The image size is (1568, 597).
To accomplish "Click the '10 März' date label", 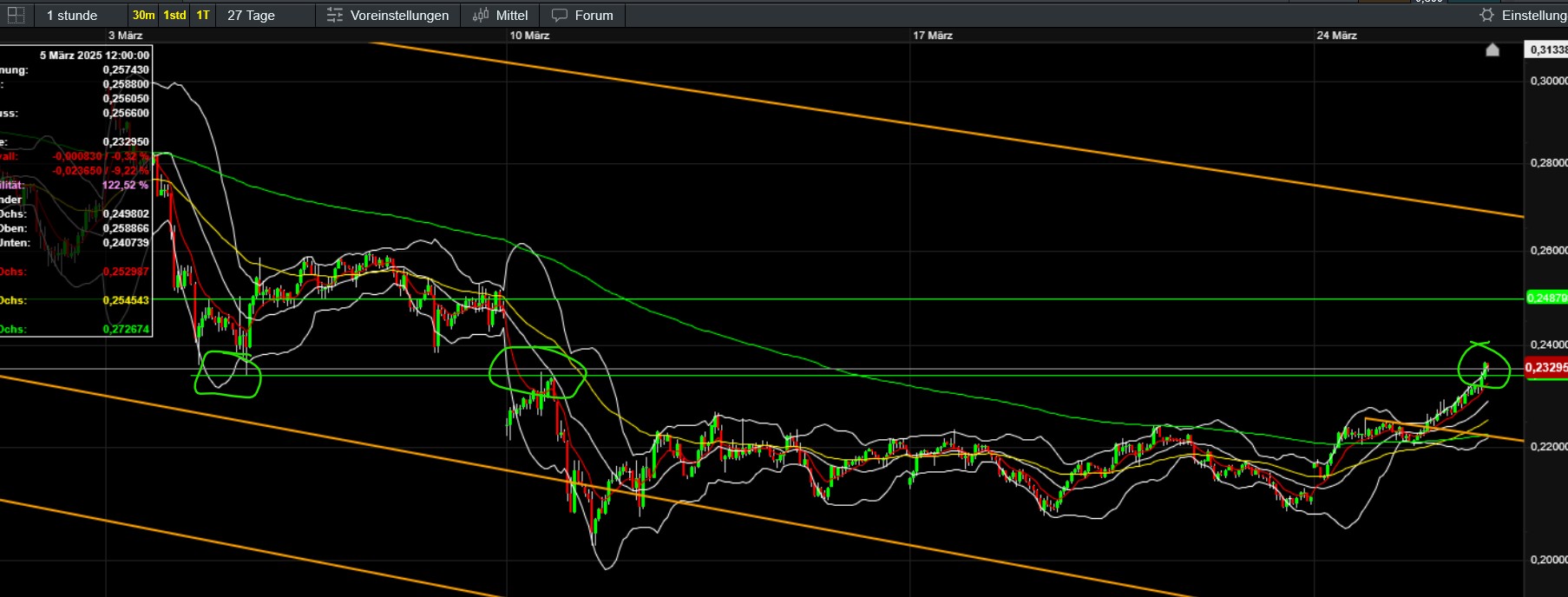I will click(x=529, y=36).
